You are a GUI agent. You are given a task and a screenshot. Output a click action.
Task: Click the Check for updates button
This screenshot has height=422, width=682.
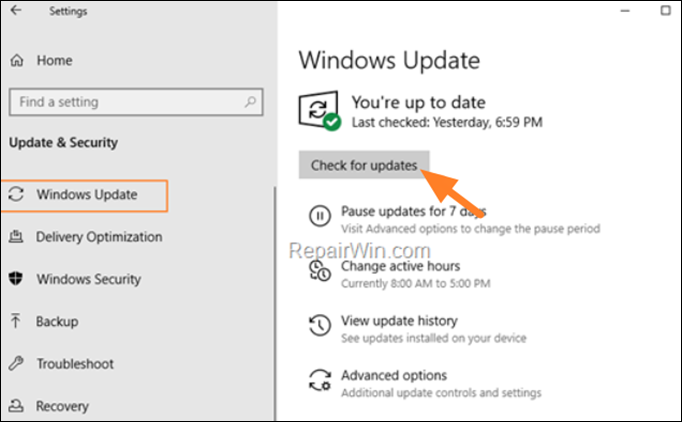click(x=364, y=165)
